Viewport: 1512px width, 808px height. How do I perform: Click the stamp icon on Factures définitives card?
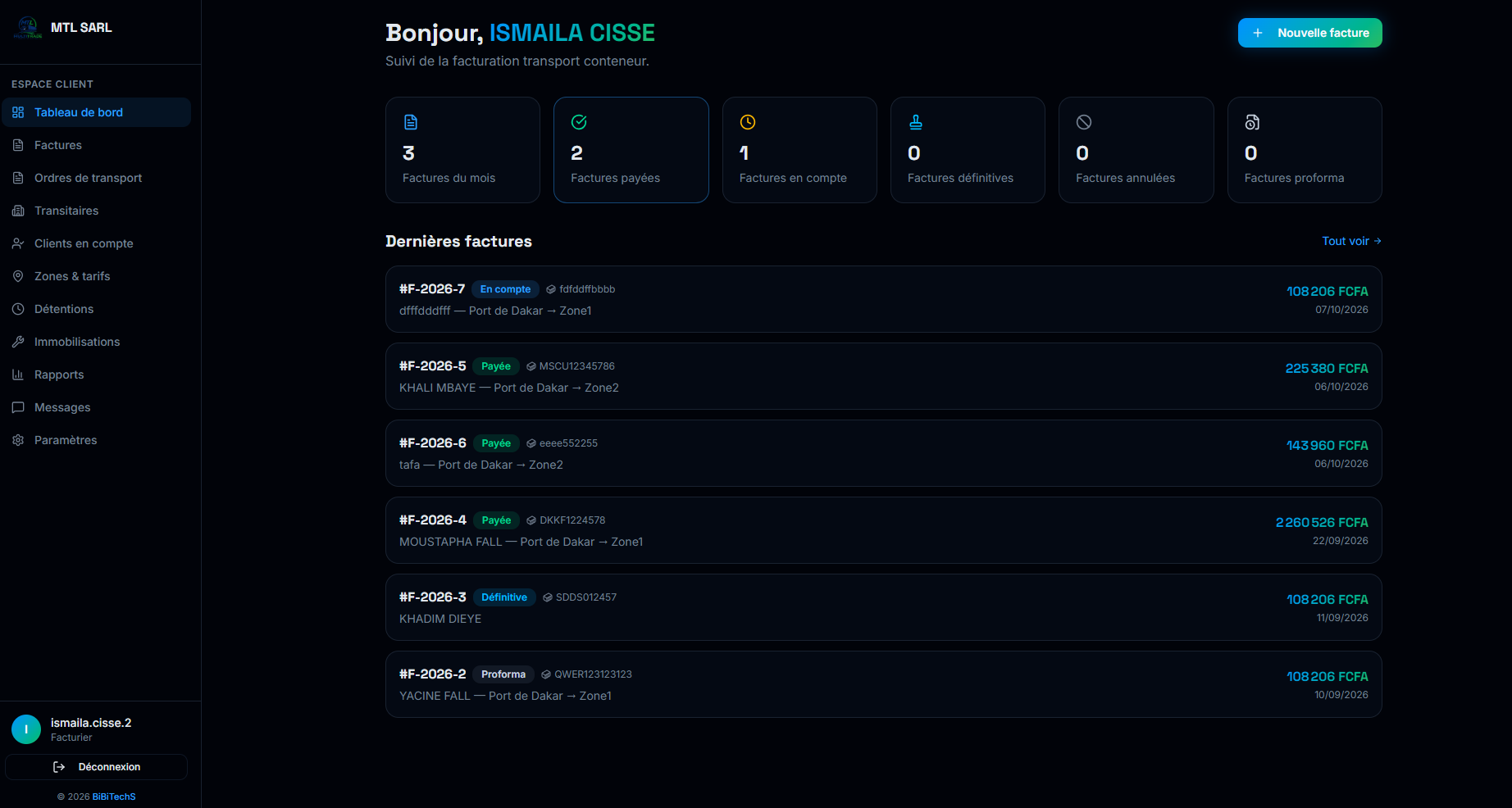point(916,122)
